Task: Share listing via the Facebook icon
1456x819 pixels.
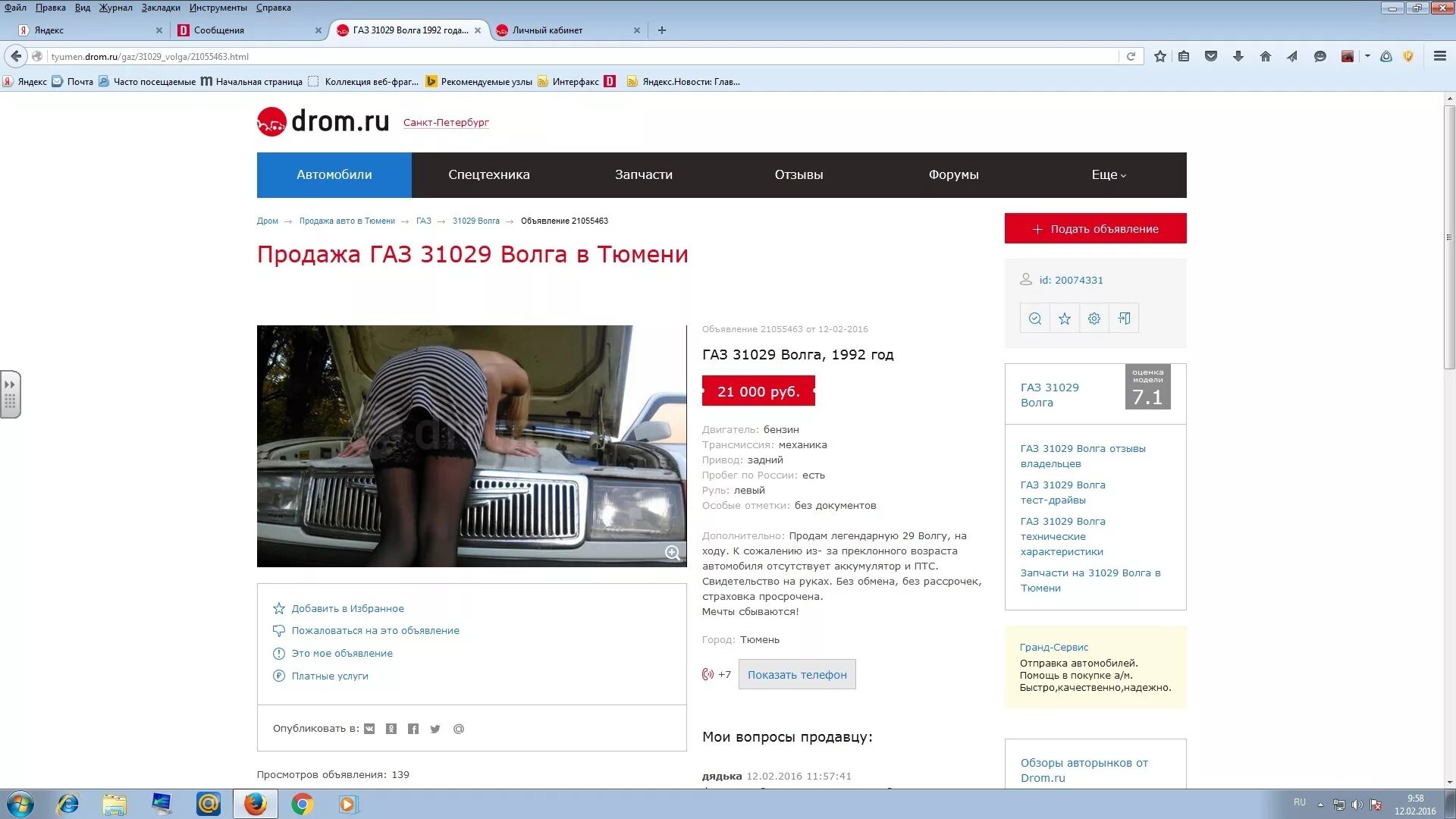Action: click(x=413, y=729)
